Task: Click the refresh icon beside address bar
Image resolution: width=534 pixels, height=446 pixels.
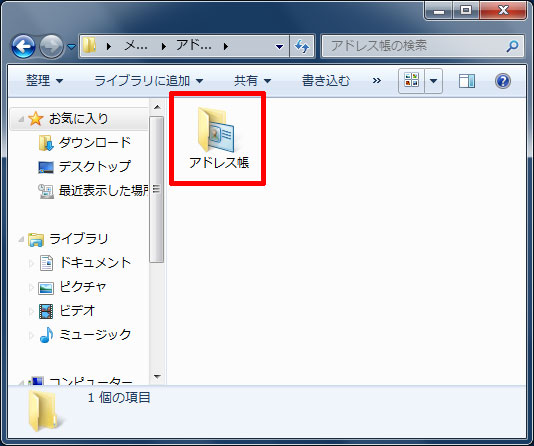Action: (x=302, y=46)
